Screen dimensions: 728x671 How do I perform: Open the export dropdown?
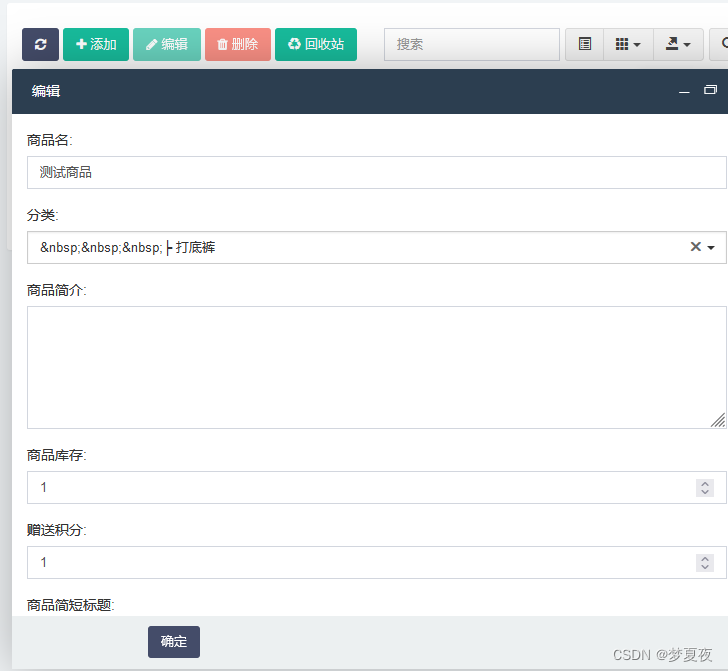point(678,45)
